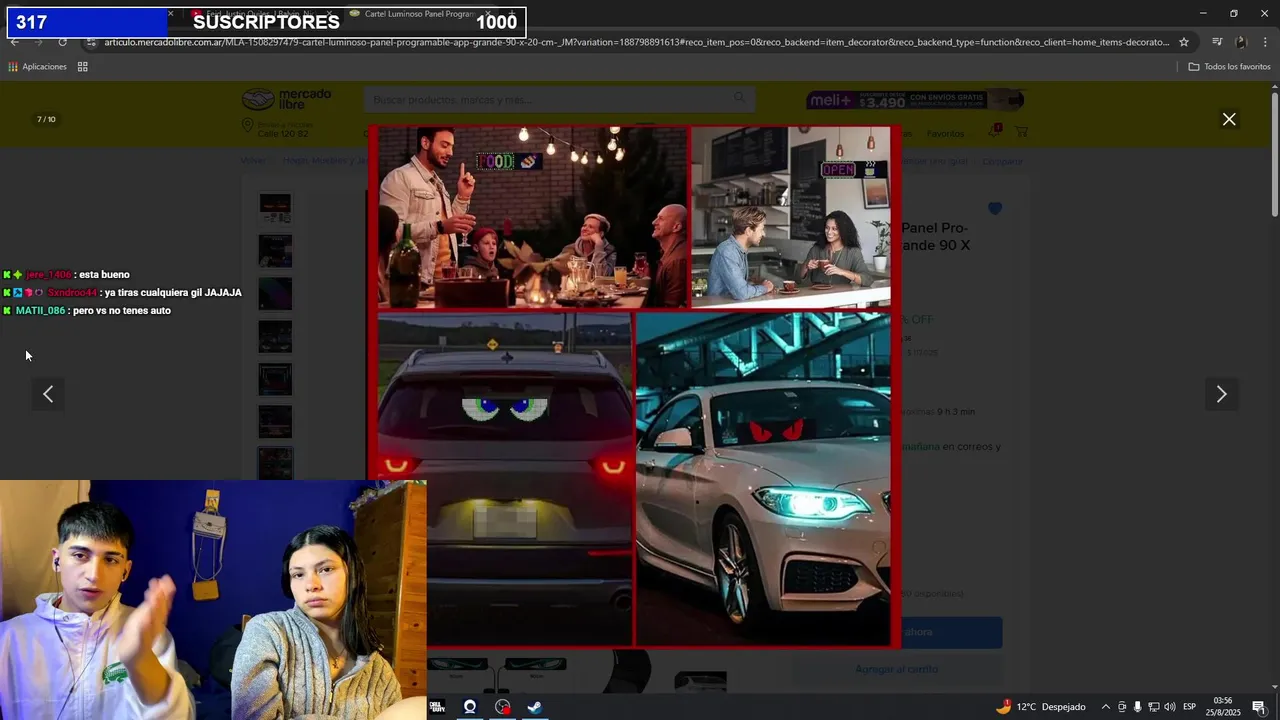
Task: Click the Comparar link in the breadcrumb bar
Action: click(1002, 161)
